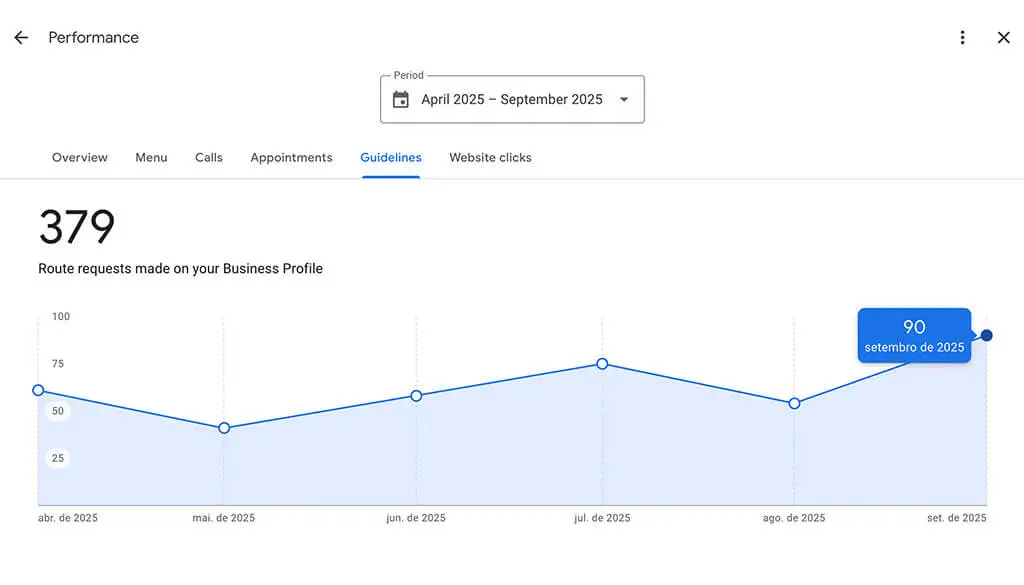Image resolution: width=1024 pixels, height=585 pixels.
Task: Click the 379 route requests total
Action: [77, 228]
